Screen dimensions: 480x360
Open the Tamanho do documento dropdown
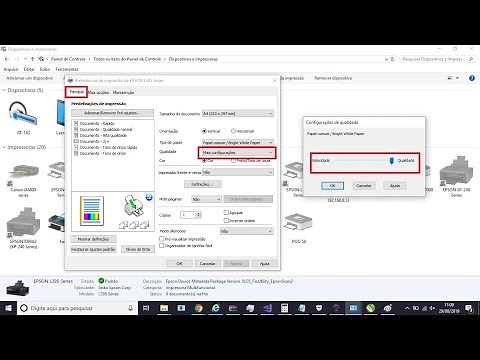(238, 114)
